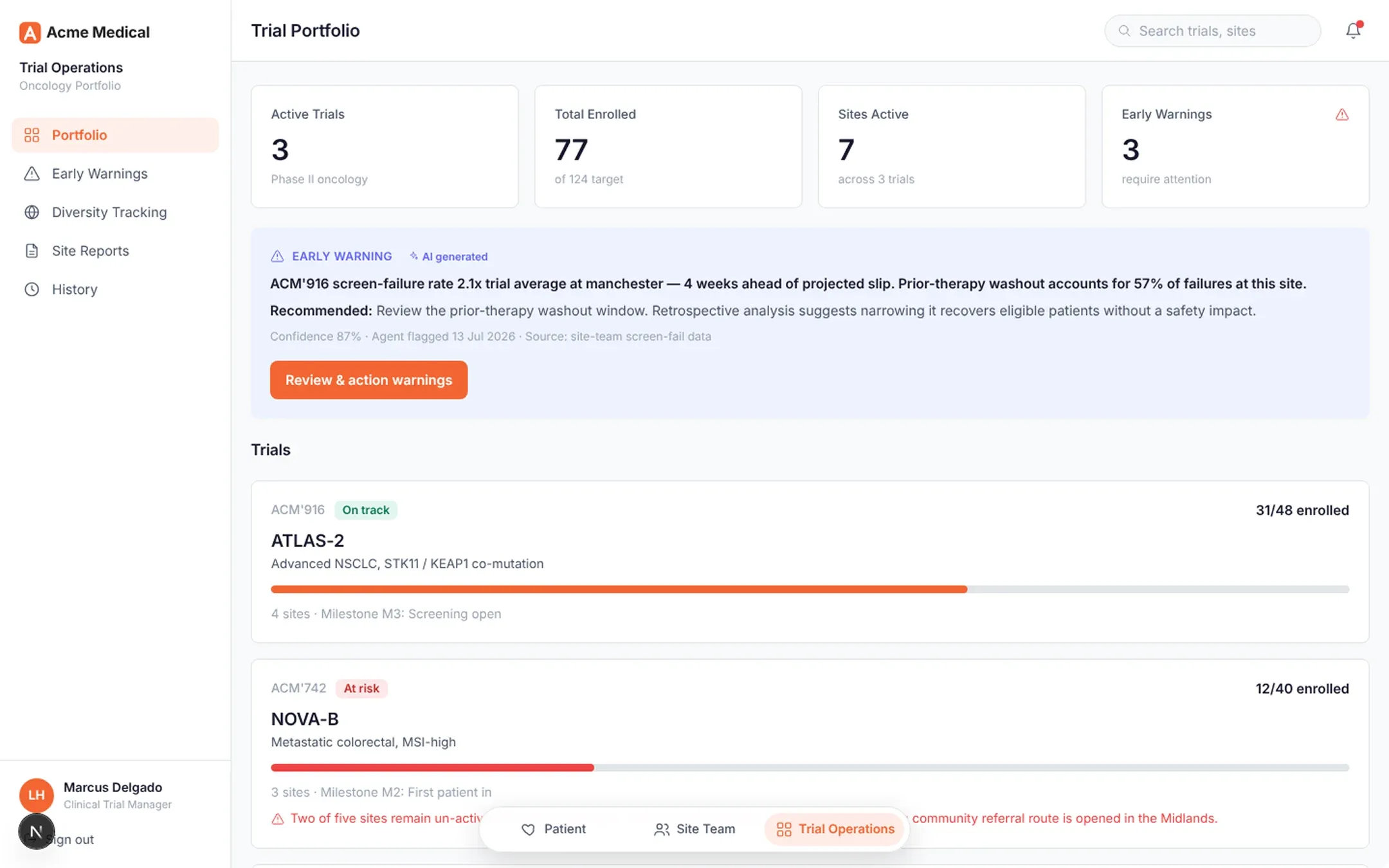Click the Site Reports document icon
The image size is (1389, 868).
click(x=32, y=251)
